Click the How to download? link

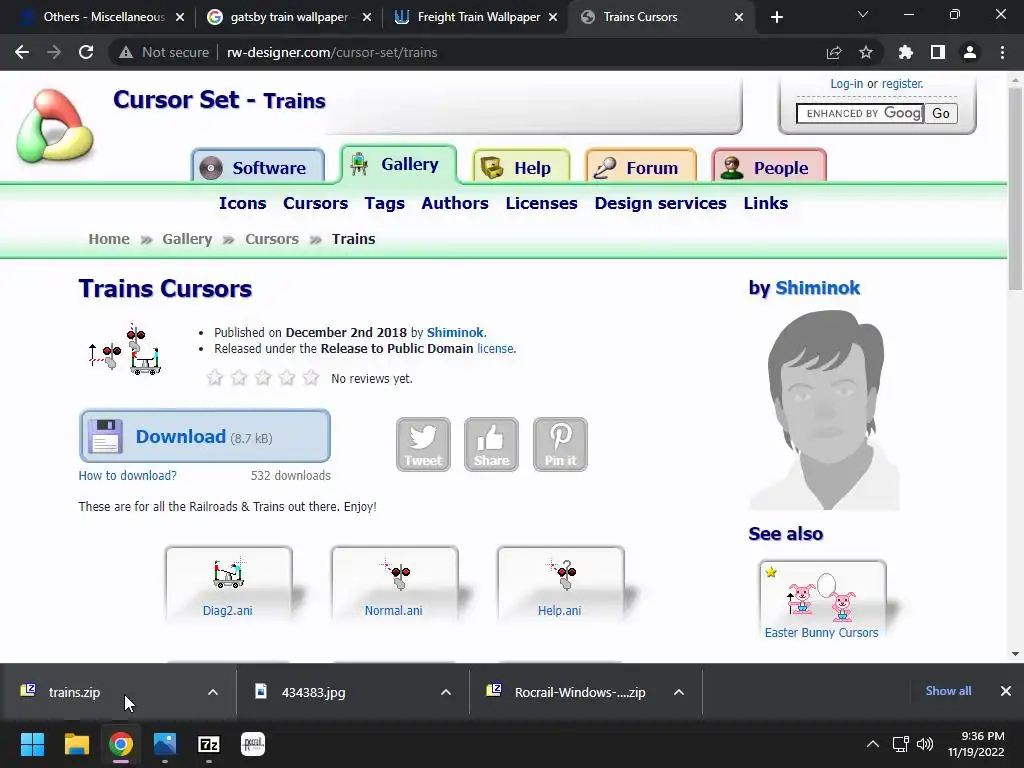tap(127, 475)
